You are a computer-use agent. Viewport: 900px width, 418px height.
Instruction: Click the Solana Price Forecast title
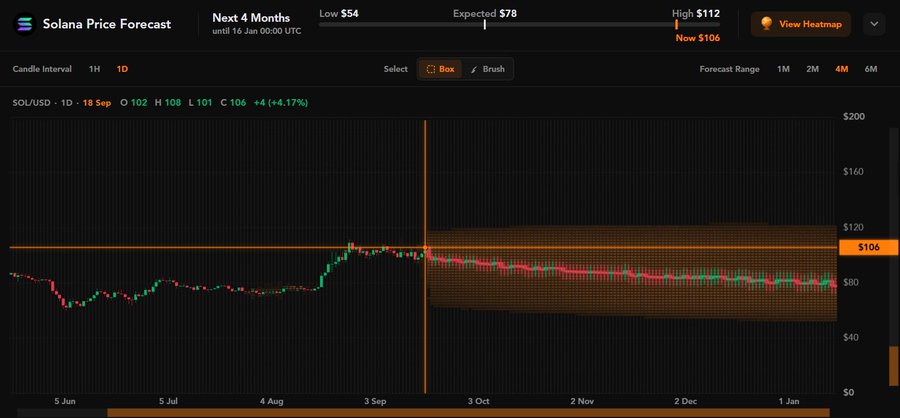coord(107,24)
